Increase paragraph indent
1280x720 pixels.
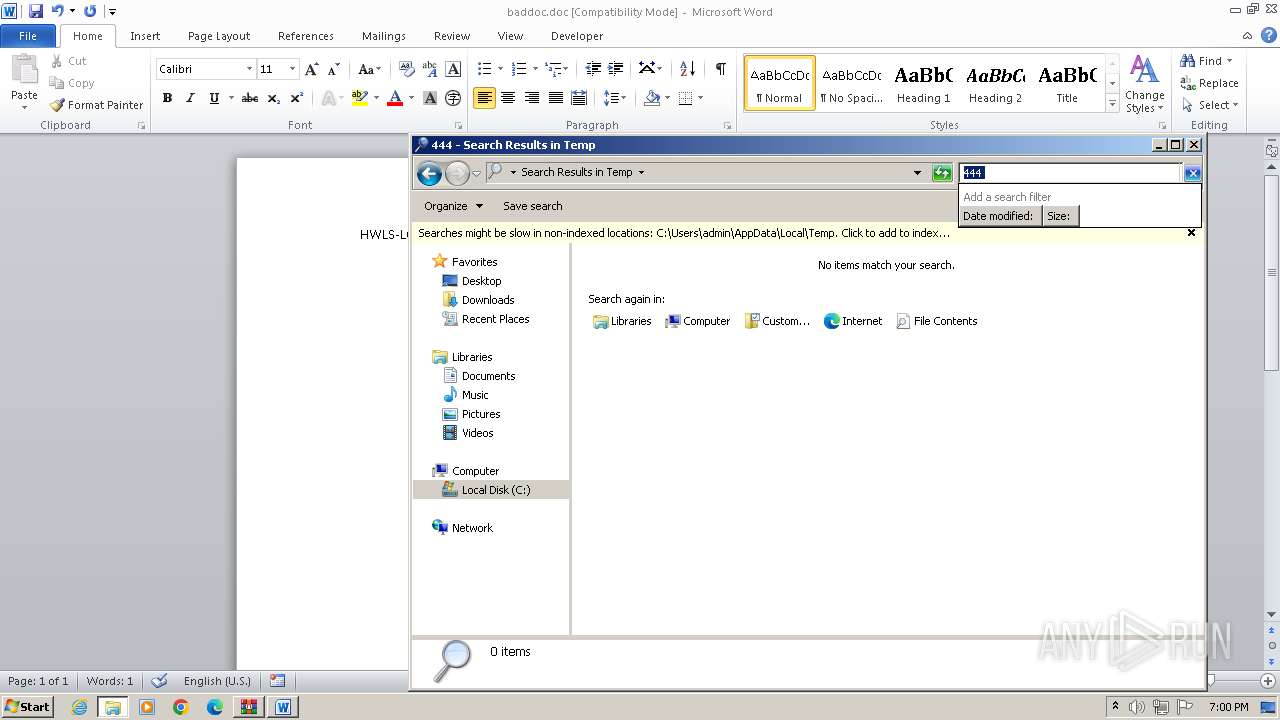pyautogui.click(x=616, y=69)
